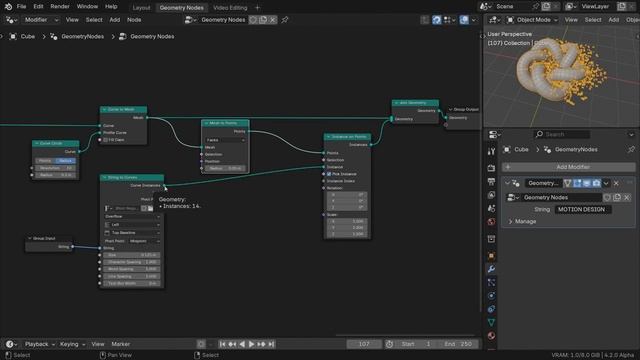Open the Tool properties tab
640x360 pixels.
tap(491, 151)
